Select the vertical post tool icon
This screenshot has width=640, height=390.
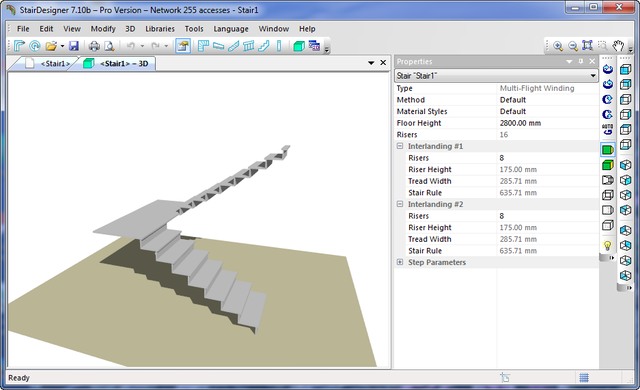point(279,46)
